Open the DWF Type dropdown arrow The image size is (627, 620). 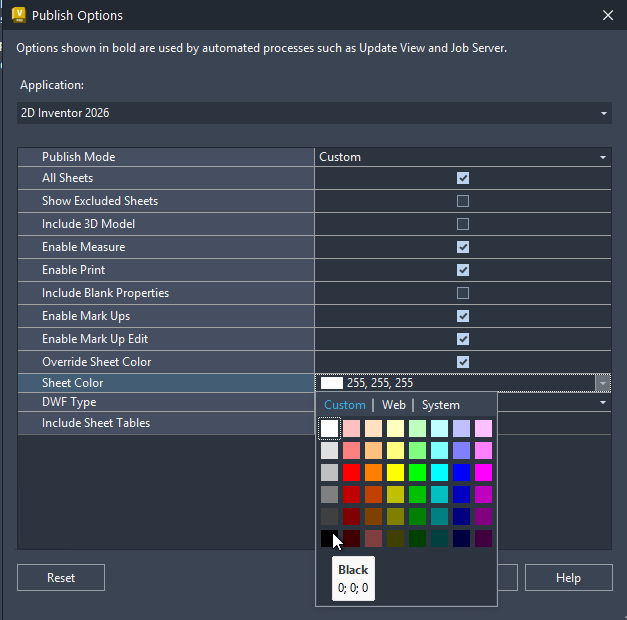click(603, 402)
